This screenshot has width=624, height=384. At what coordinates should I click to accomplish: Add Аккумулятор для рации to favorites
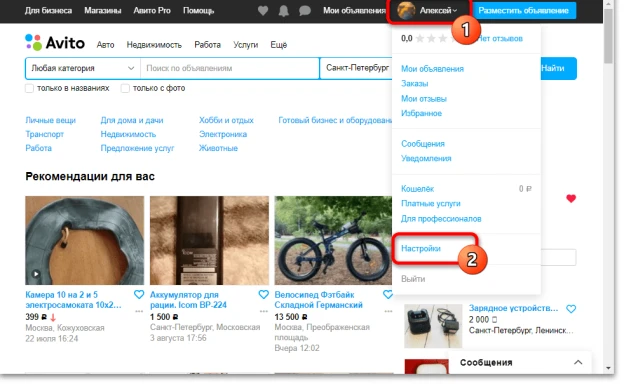263,294
